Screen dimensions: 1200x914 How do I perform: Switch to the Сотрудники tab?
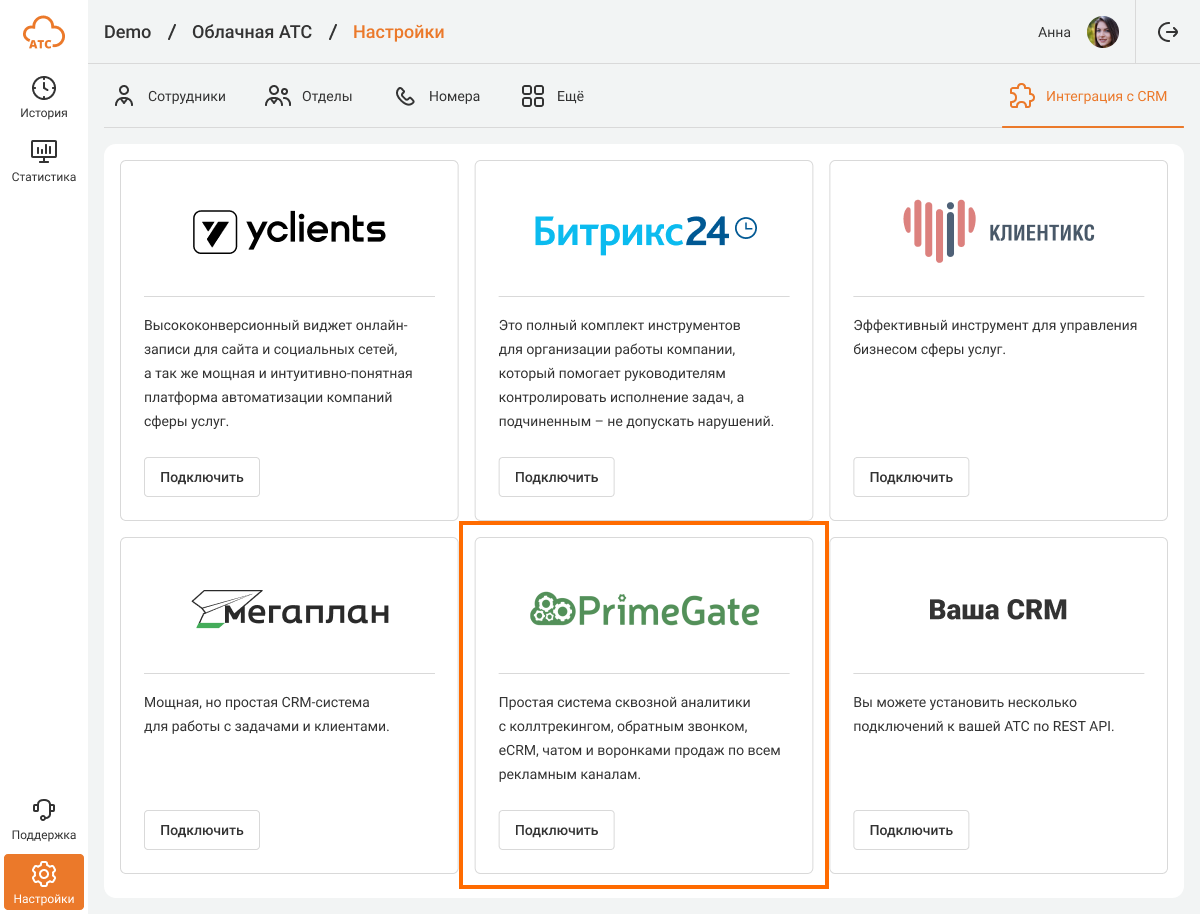169,97
